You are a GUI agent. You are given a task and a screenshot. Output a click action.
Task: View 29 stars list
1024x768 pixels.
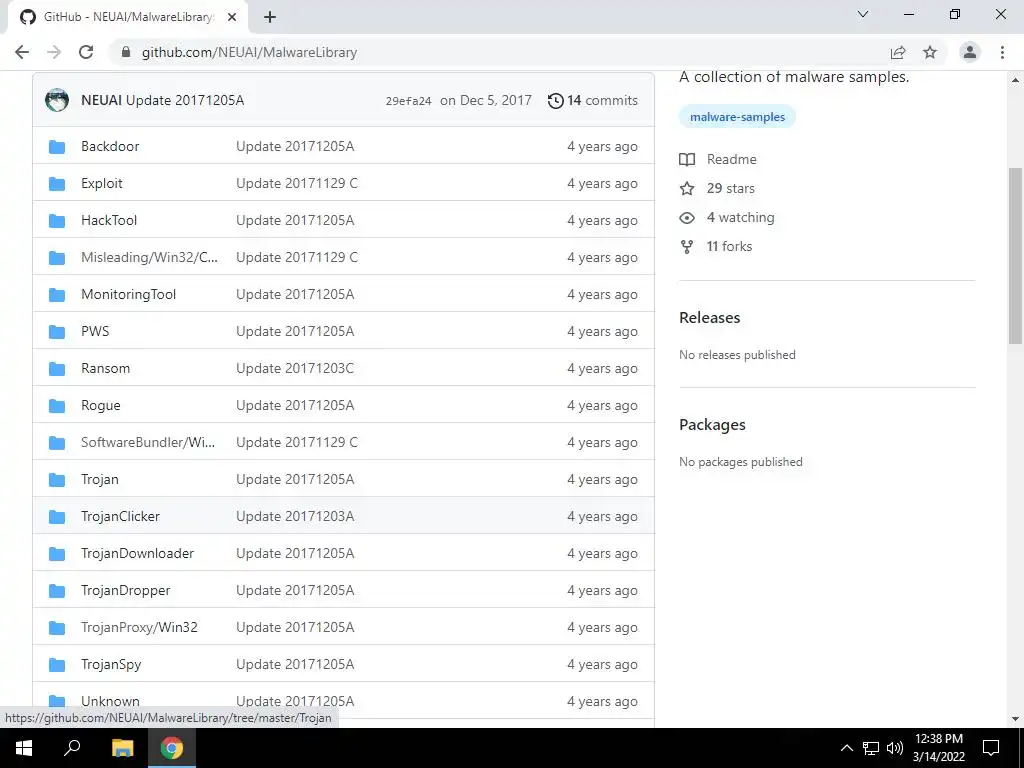(x=730, y=189)
